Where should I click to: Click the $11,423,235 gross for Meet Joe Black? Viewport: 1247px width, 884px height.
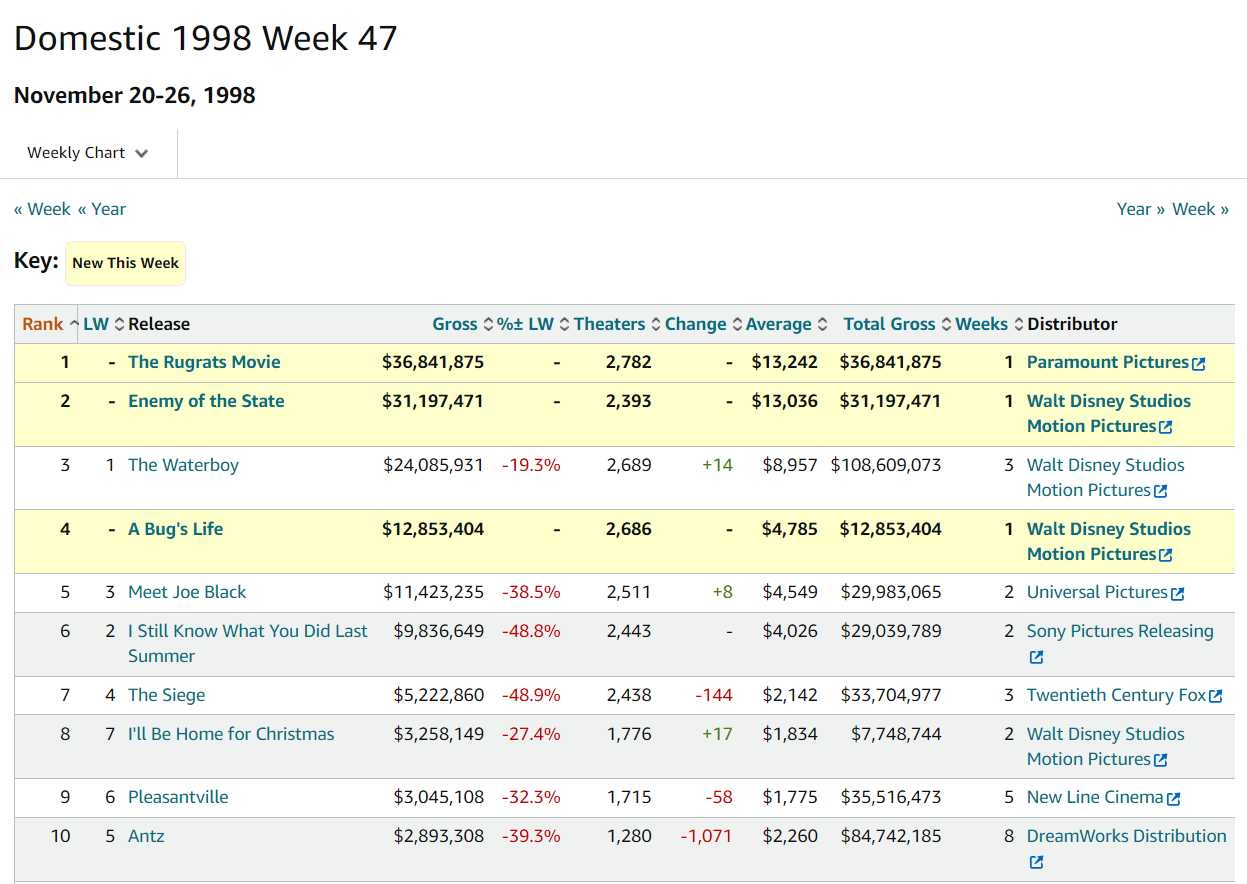click(x=433, y=592)
